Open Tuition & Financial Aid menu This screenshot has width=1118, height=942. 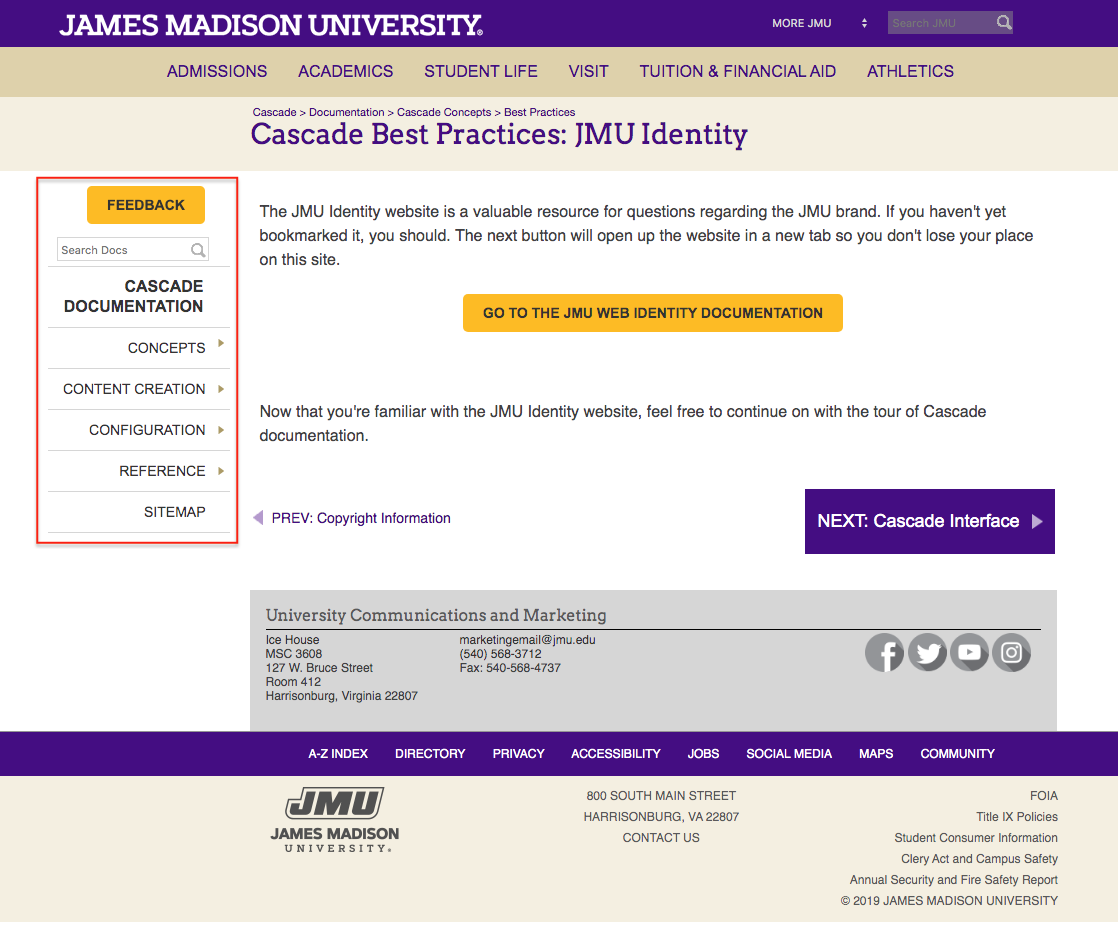click(x=737, y=71)
